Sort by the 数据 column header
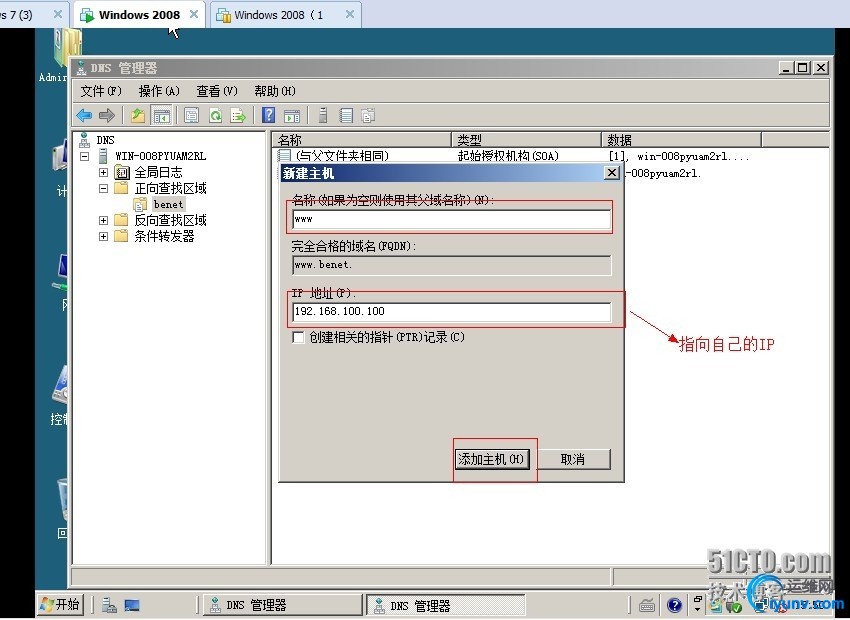Image resolution: width=850 pixels, height=620 pixels. [681, 140]
